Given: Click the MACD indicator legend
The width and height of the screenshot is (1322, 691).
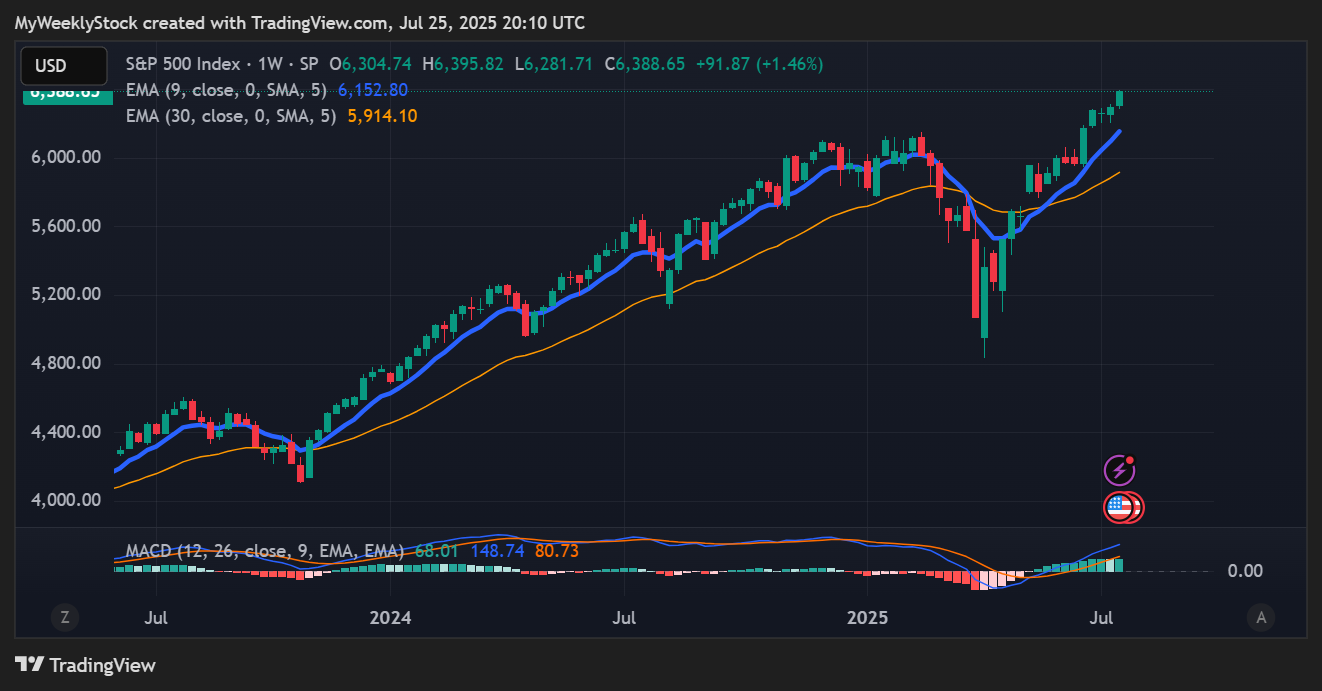Looking at the screenshot, I should [265, 551].
